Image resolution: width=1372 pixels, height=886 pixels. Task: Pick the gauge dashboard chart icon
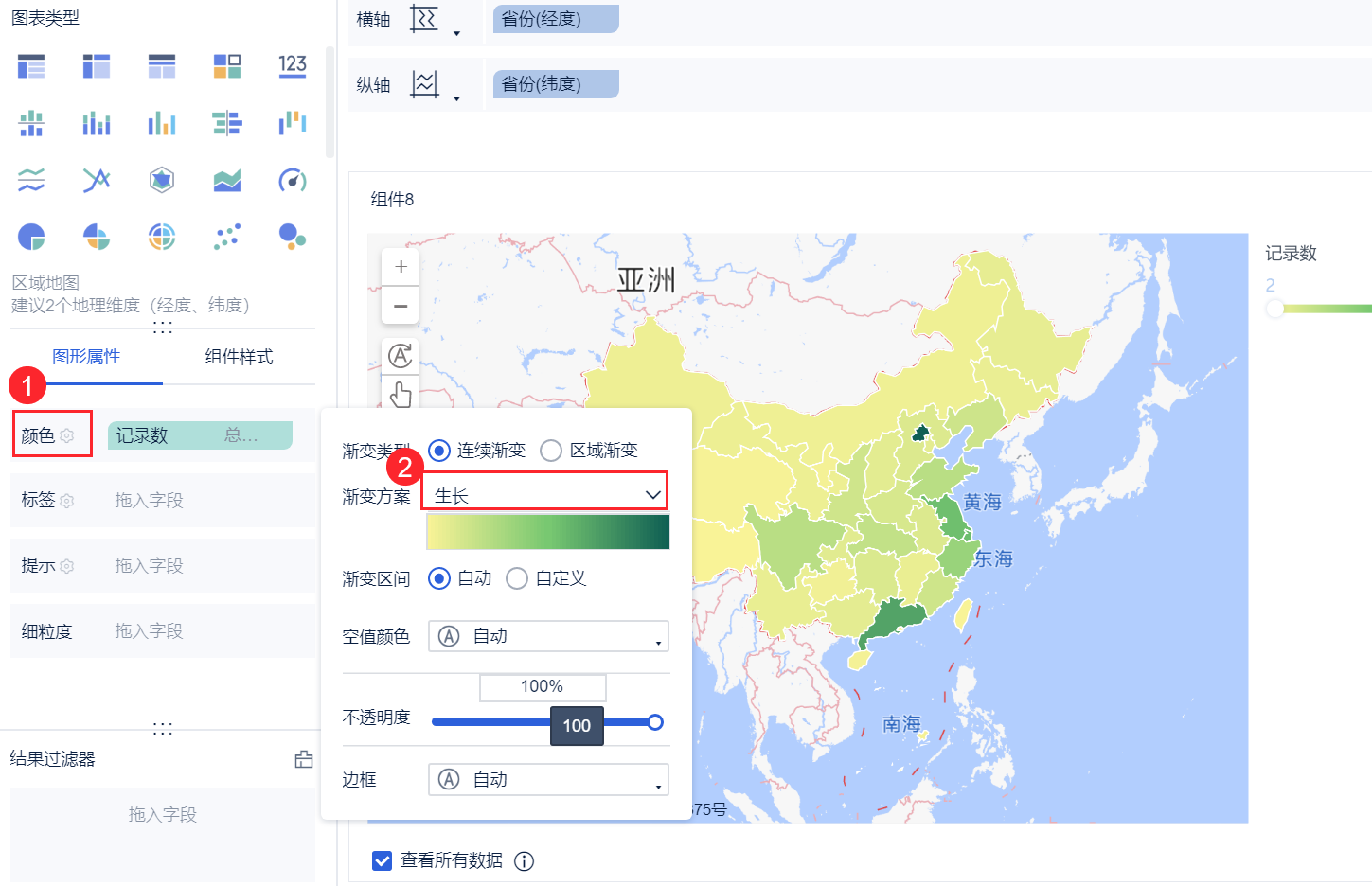click(x=293, y=180)
